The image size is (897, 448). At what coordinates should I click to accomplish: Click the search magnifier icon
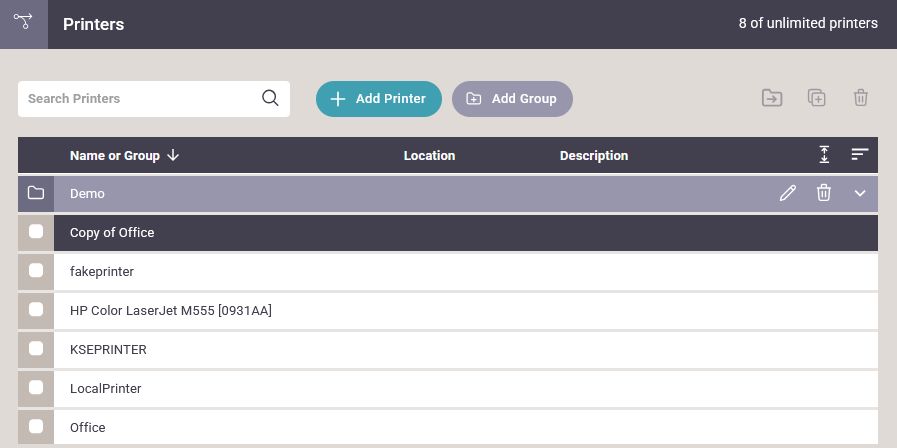(270, 98)
